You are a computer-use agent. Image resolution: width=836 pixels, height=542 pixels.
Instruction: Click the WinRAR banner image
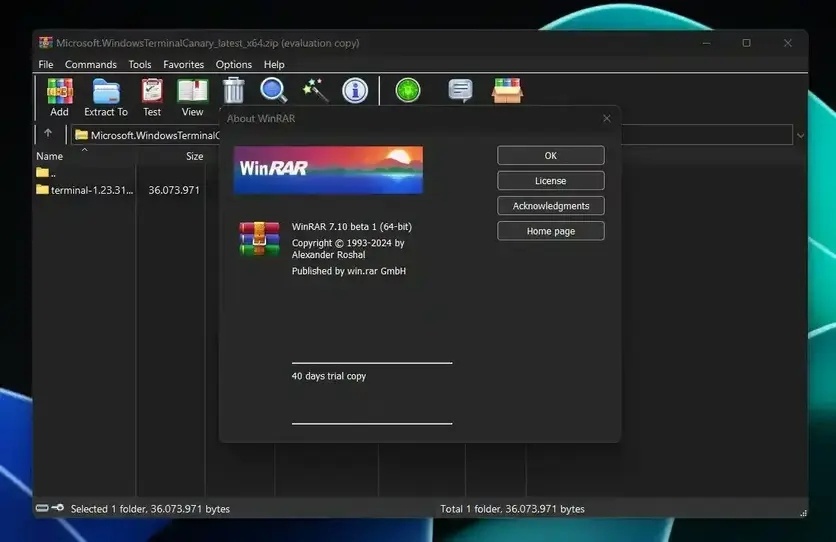click(328, 170)
